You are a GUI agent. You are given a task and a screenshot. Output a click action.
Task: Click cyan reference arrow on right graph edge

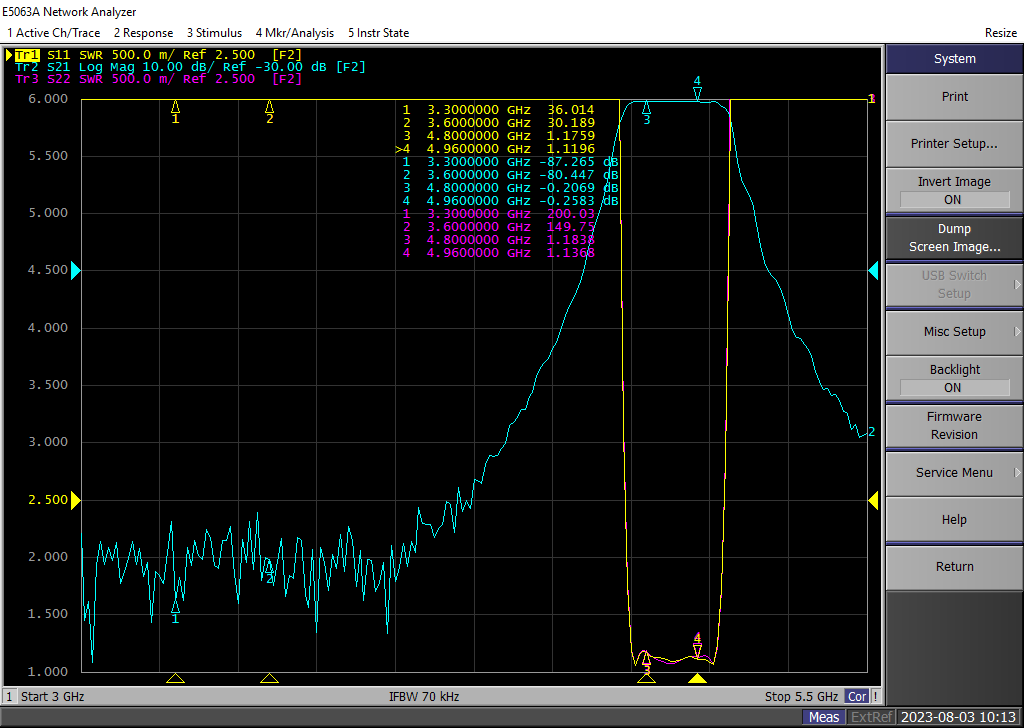pyautogui.click(x=873, y=271)
